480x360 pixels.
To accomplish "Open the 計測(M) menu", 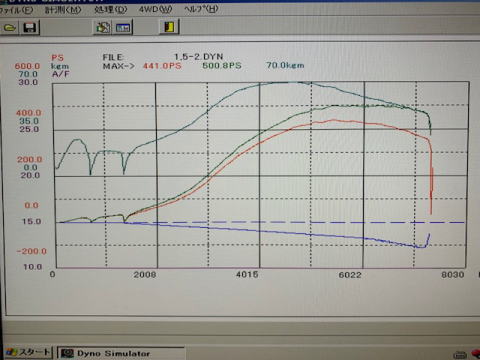I will coord(63,10).
